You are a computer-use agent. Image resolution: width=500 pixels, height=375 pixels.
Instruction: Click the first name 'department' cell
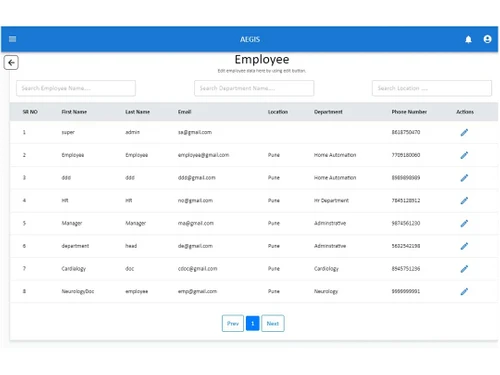point(75,246)
